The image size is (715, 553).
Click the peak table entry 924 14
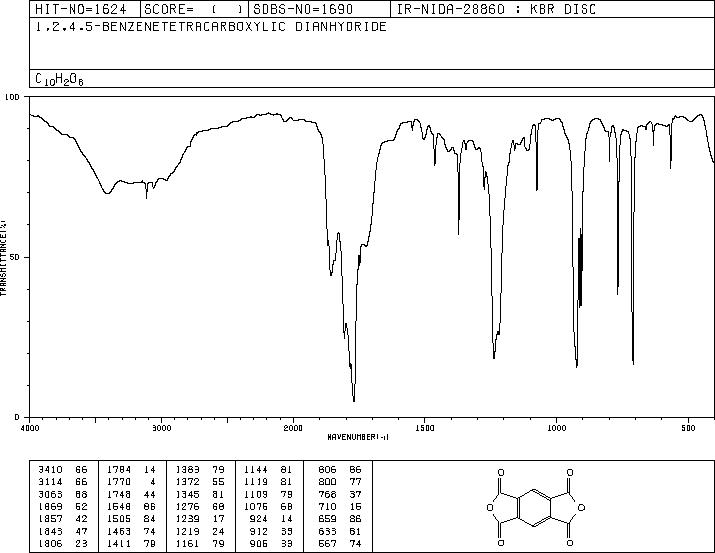(x=269, y=519)
